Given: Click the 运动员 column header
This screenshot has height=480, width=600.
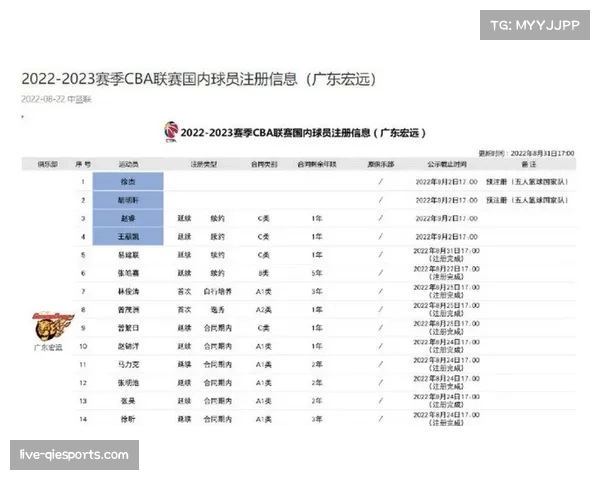Looking at the screenshot, I should pyautogui.click(x=128, y=164).
